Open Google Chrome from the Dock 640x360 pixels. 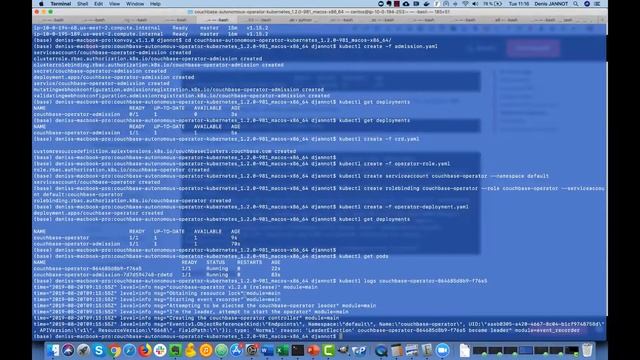[x=114, y=350]
